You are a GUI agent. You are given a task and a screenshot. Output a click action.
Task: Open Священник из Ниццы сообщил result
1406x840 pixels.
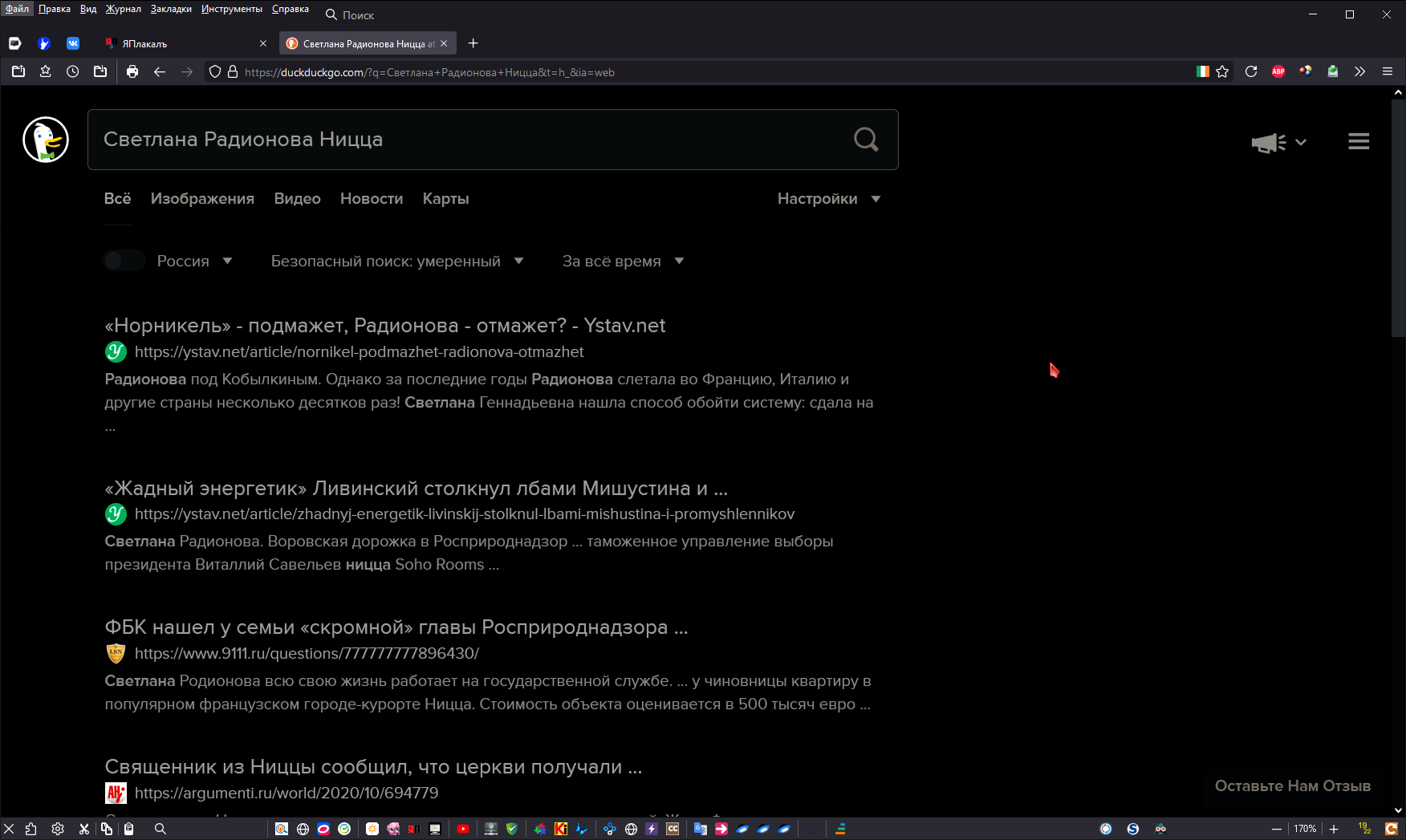click(373, 766)
